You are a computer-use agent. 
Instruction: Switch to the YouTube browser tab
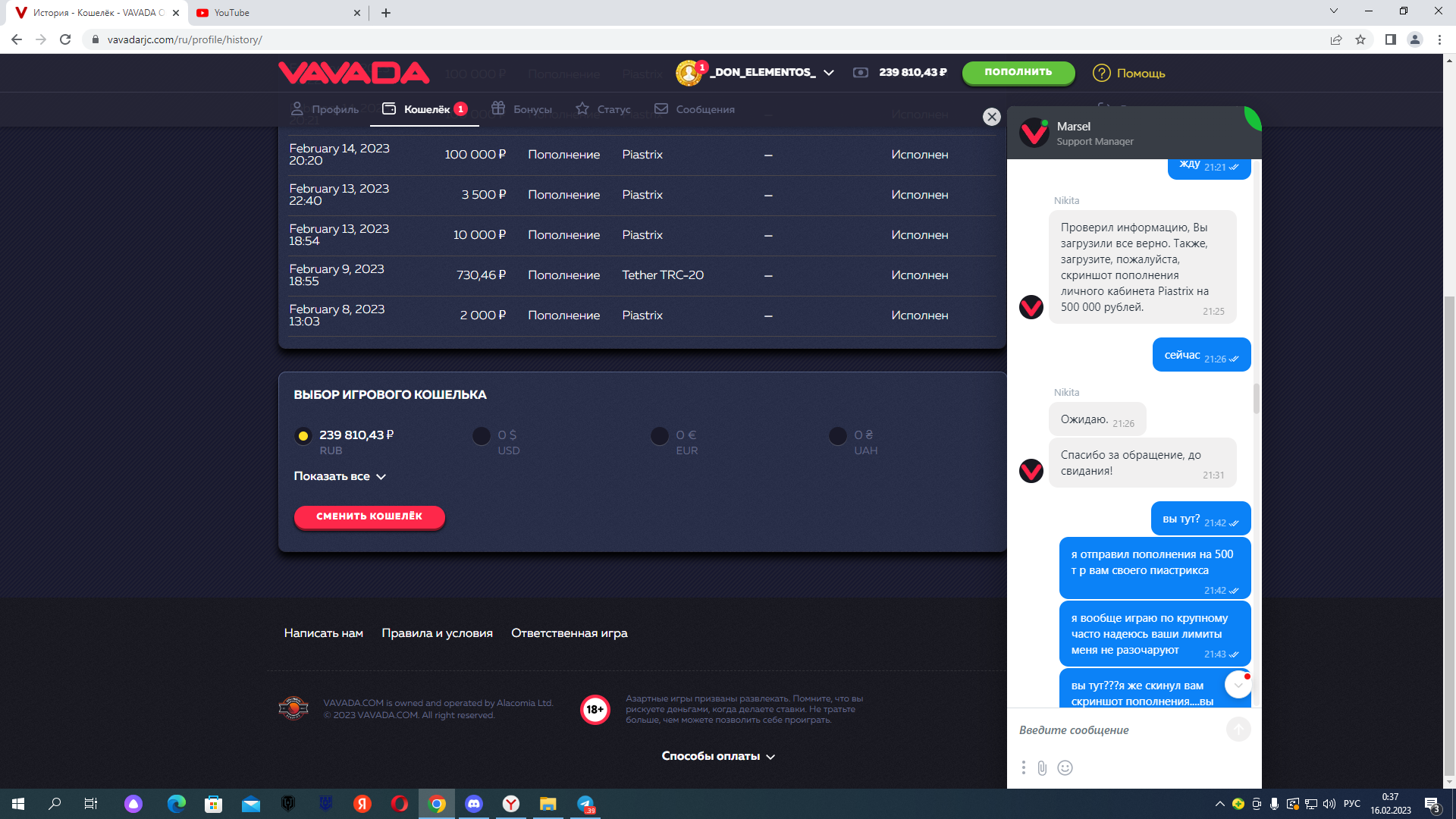pos(279,13)
